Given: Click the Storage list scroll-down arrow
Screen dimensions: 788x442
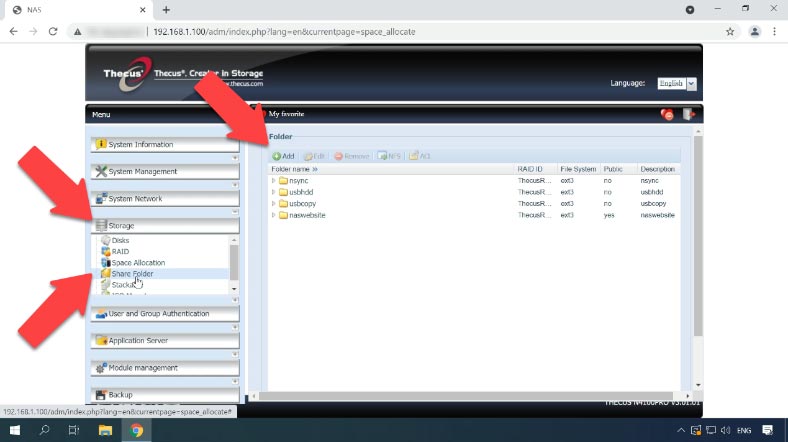Looking at the screenshot, I should click(x=234, y=289).
